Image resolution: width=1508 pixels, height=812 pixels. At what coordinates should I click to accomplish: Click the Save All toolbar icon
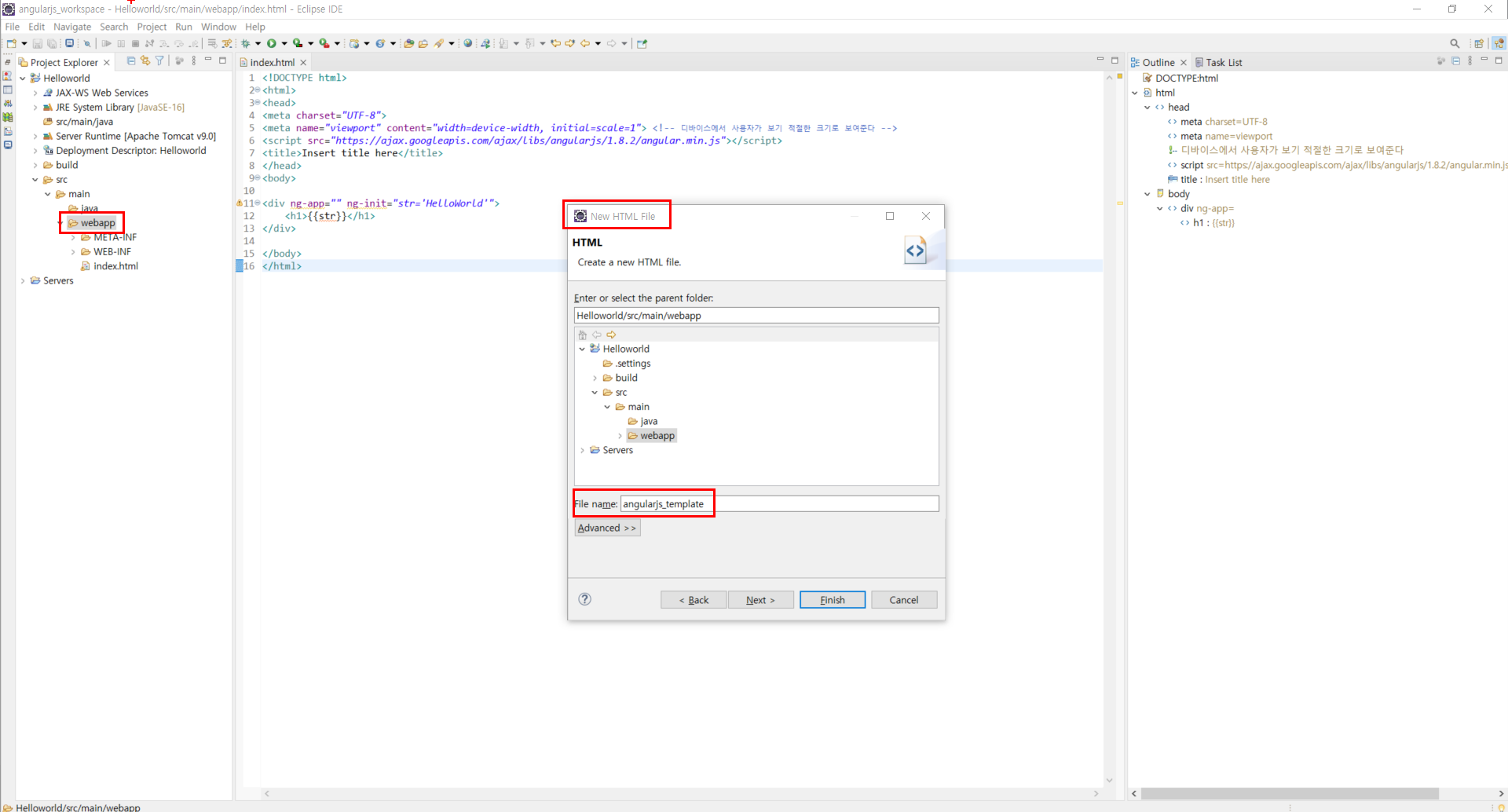pyautogui.click(x=52, y=43)
